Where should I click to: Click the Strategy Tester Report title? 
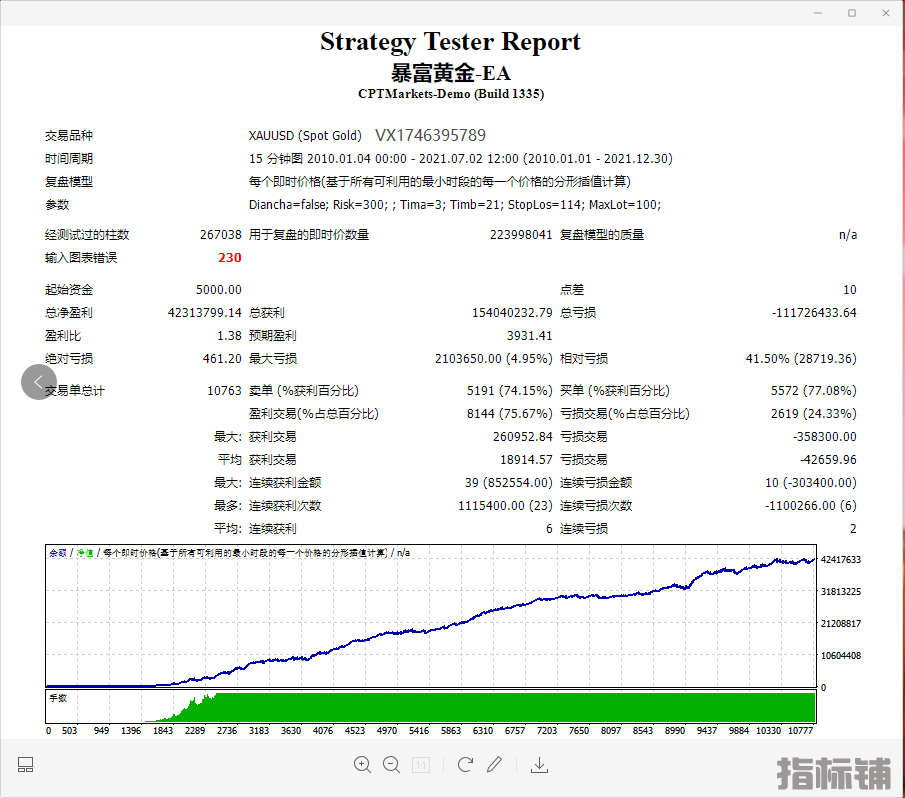[450, 42]
